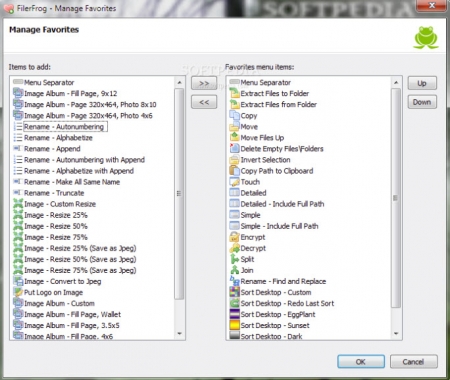Confirm changes with OK

[361, 362]
